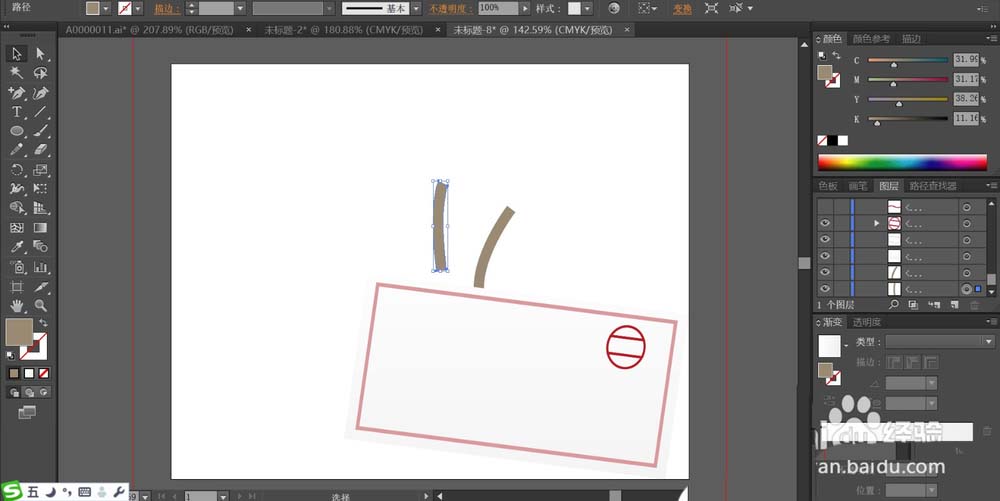Set None mode button below toolbox swatches

pyautogui.click(x=43, y=374)
